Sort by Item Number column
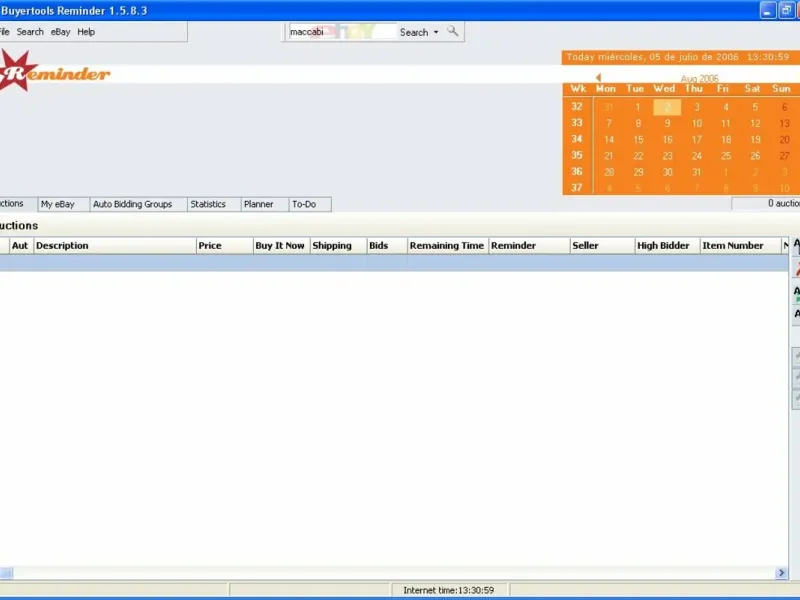The image size is (800, 600). [x=740, y=245]
